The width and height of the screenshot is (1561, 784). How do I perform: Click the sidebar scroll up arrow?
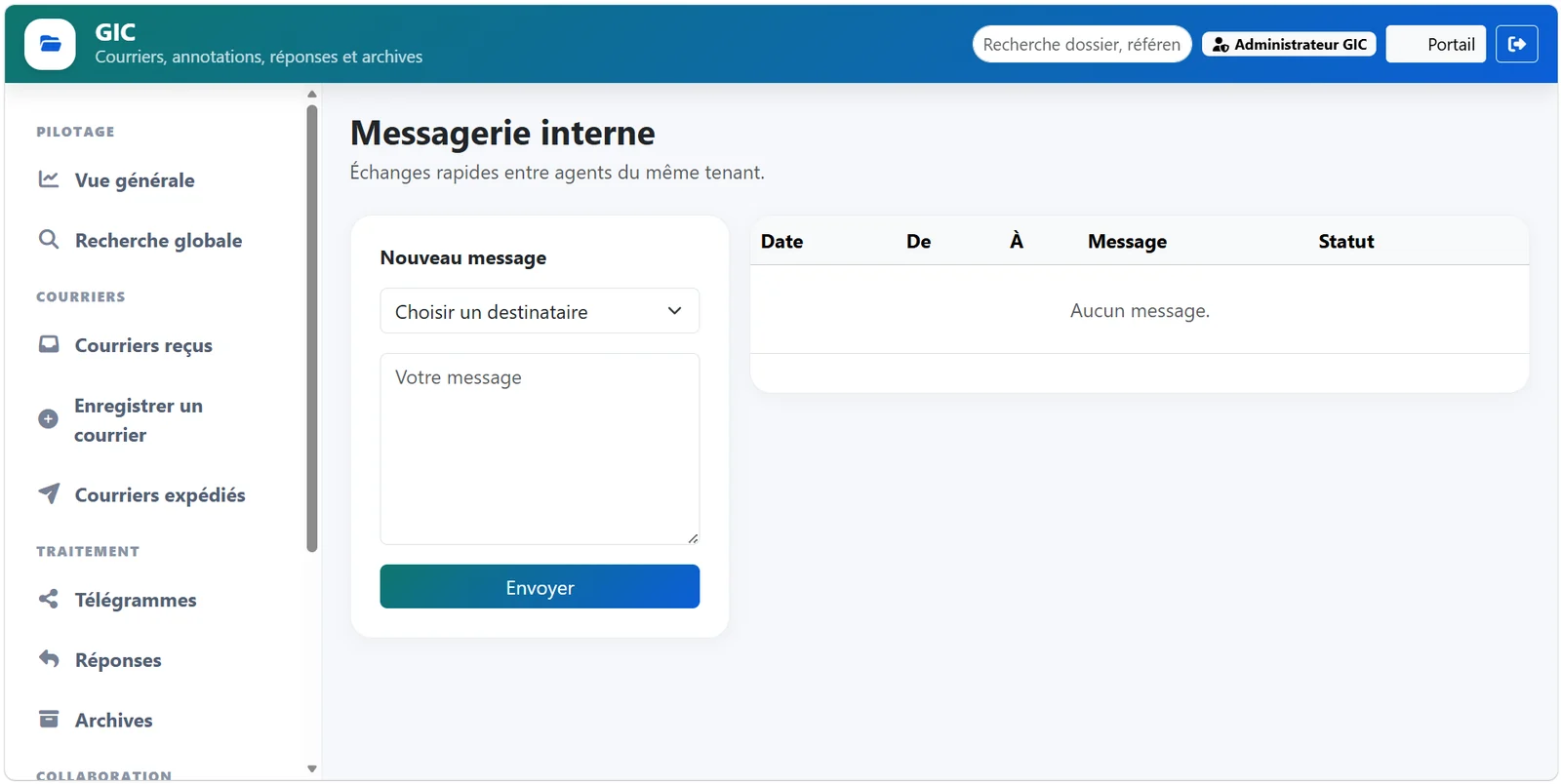312,94
